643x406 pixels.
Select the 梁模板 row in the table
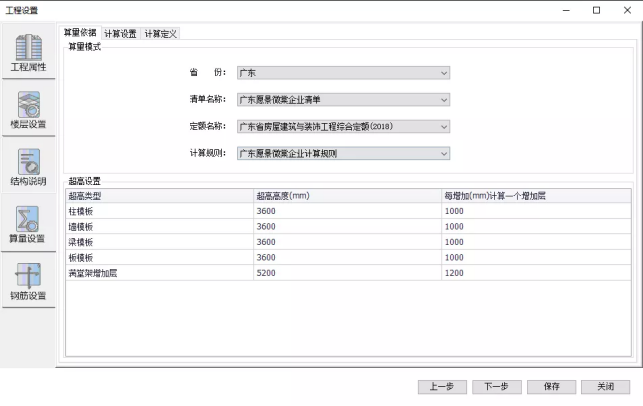158,242
